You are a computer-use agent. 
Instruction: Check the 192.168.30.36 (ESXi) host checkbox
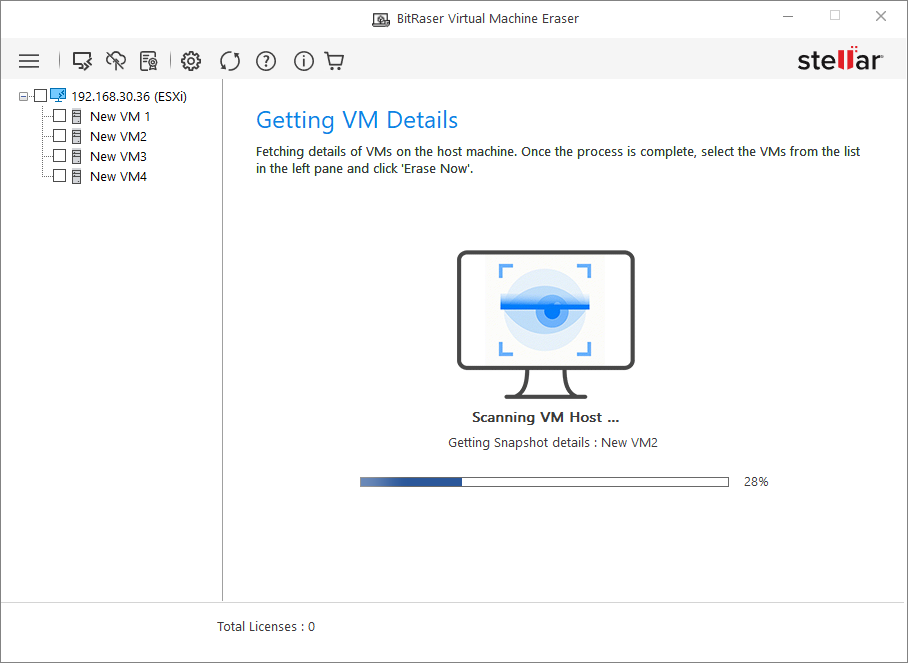(x=41, y=96)
